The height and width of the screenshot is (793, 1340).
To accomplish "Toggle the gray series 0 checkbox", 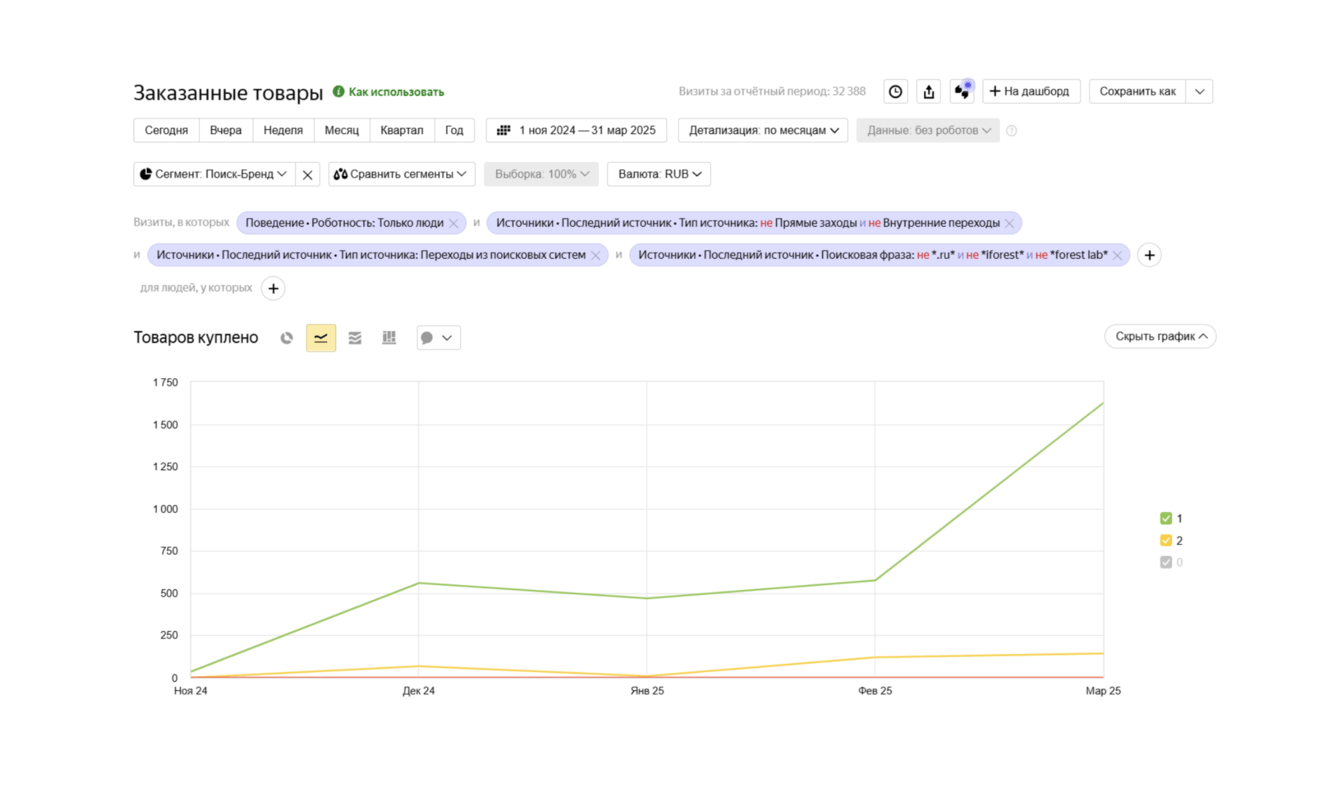I will point(1166,563).
